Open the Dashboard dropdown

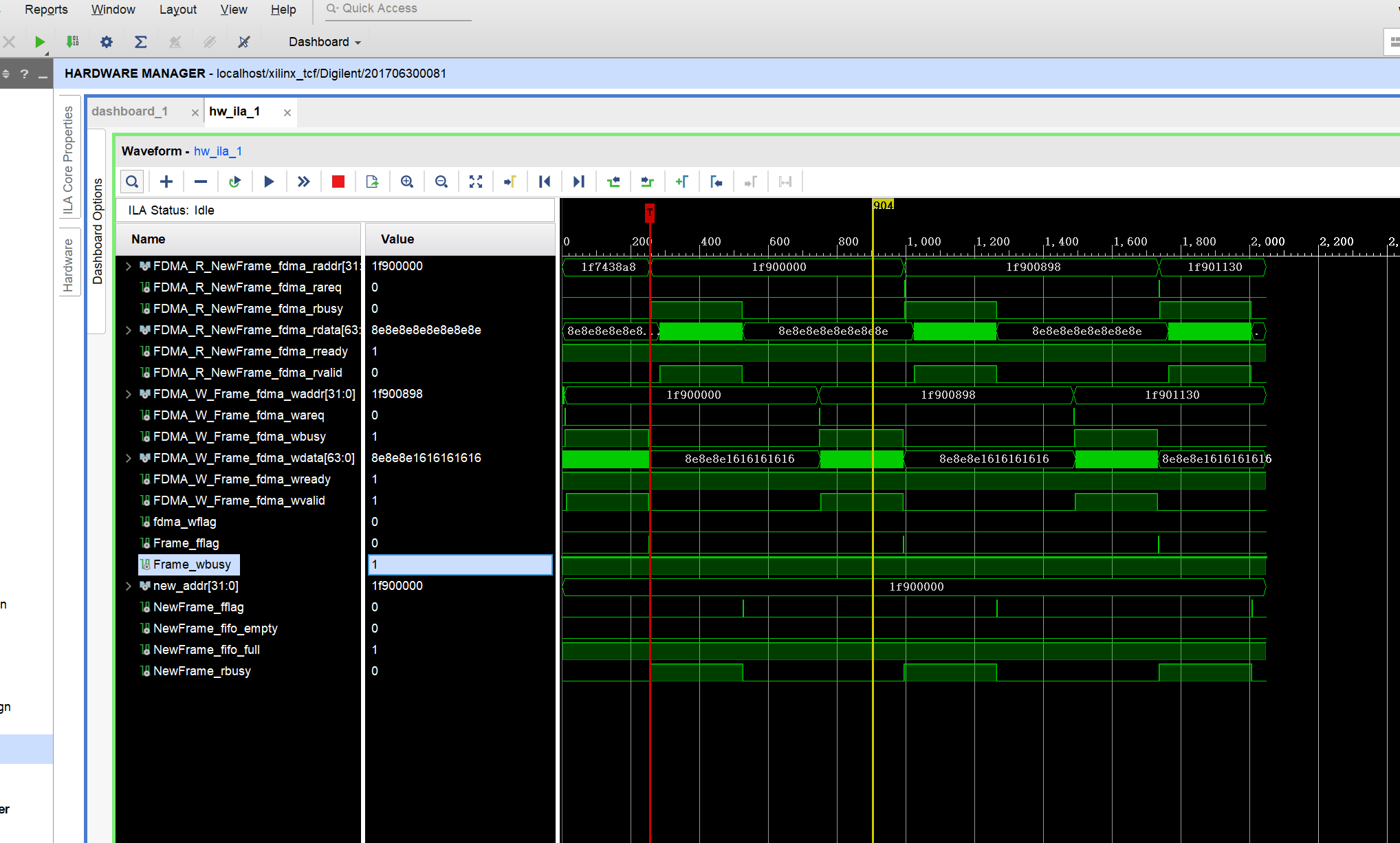point(325,42)
